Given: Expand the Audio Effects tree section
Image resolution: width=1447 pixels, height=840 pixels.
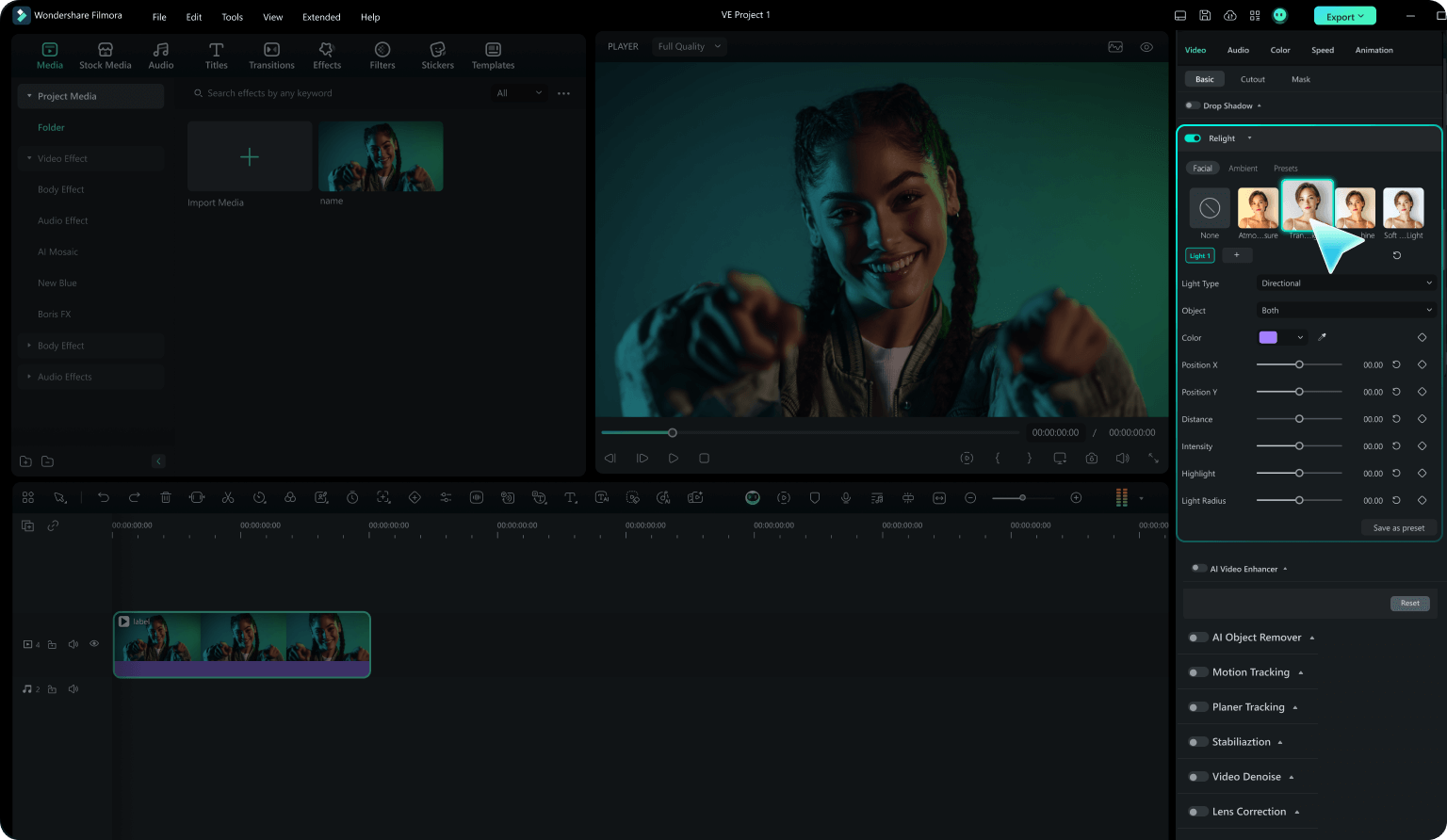Looking at the screenshot, I should point(29,377).
